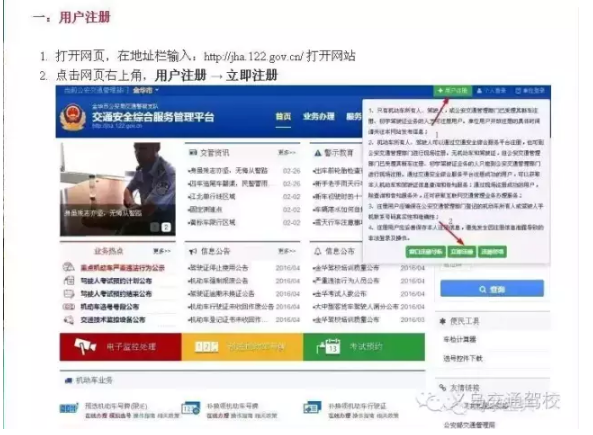Open the 单位登录 login link

pyautogui.click(x=530, y=91)
